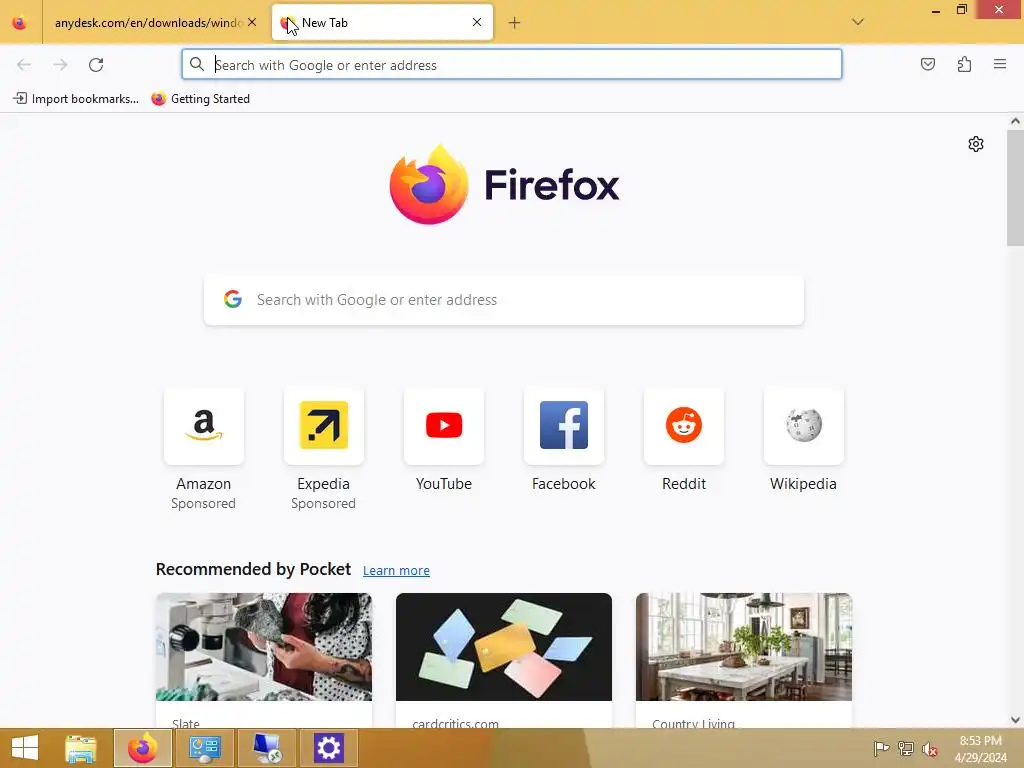Image resolution: width=1024 pixels, height=768 pixels.
Task: Open the Country Living story thumbnail
Action: coord(744,647)
